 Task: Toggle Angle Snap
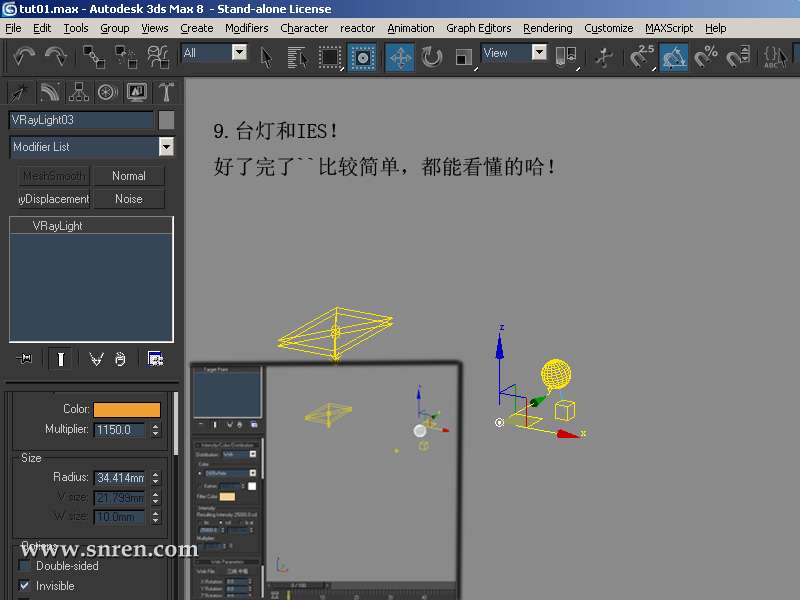point(673,57)
